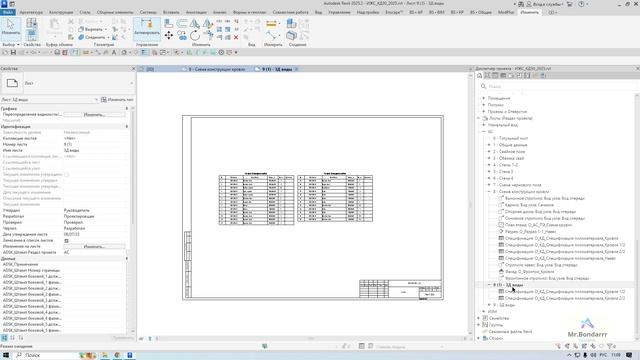Click the Text A icon in quick access toolbar
The width and height of the screenshot is (640, 360).
click(x=114, y=53)
